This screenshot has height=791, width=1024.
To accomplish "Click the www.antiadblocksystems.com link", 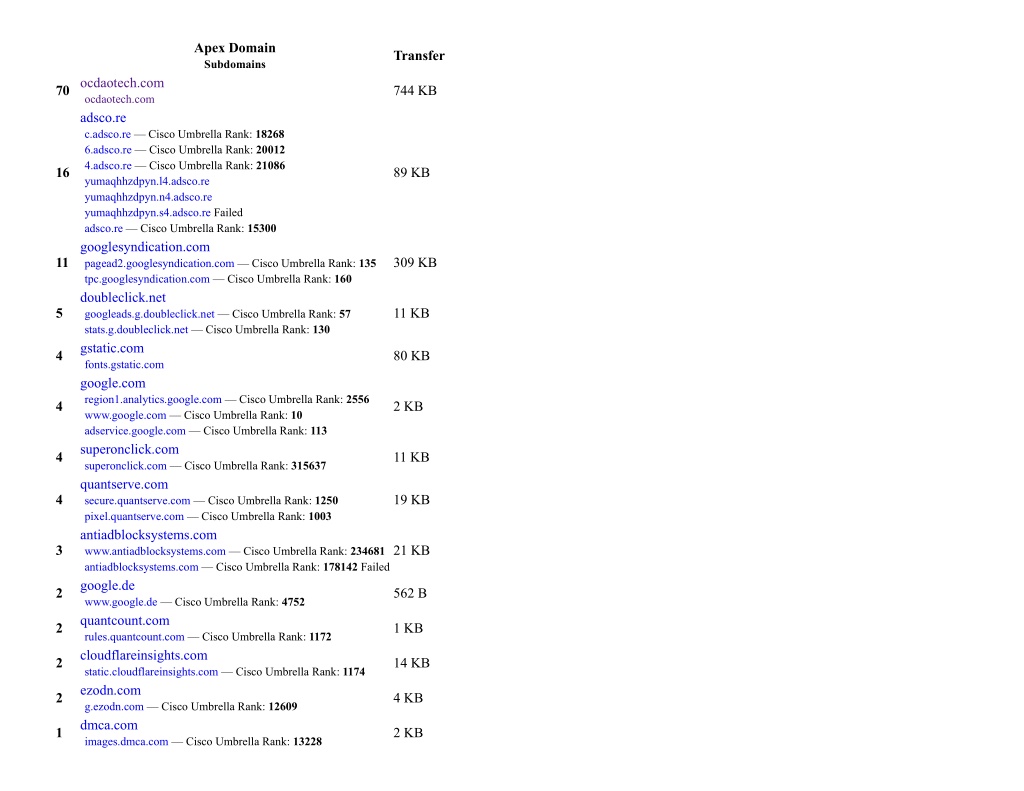I will click(155, 551).
